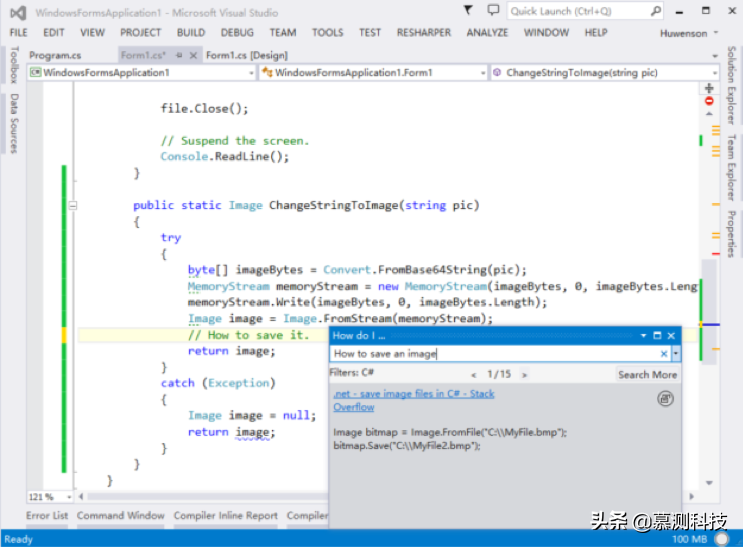Viewport: 743px width, 547px height.
Task: Open the Data Sources side panel
Action: point(14,124)
